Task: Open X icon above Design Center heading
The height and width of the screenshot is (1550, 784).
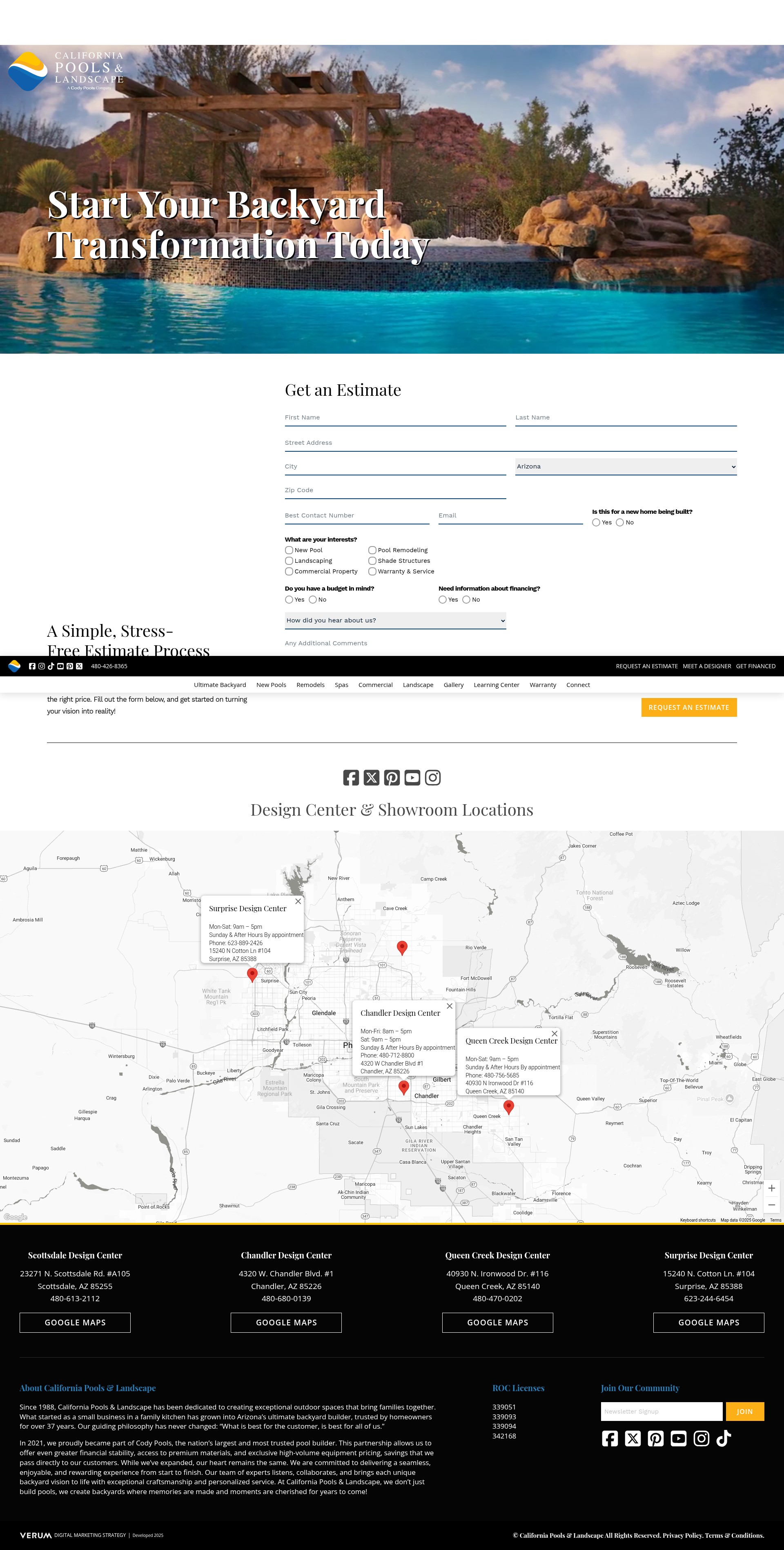Action: click(372, 777)
